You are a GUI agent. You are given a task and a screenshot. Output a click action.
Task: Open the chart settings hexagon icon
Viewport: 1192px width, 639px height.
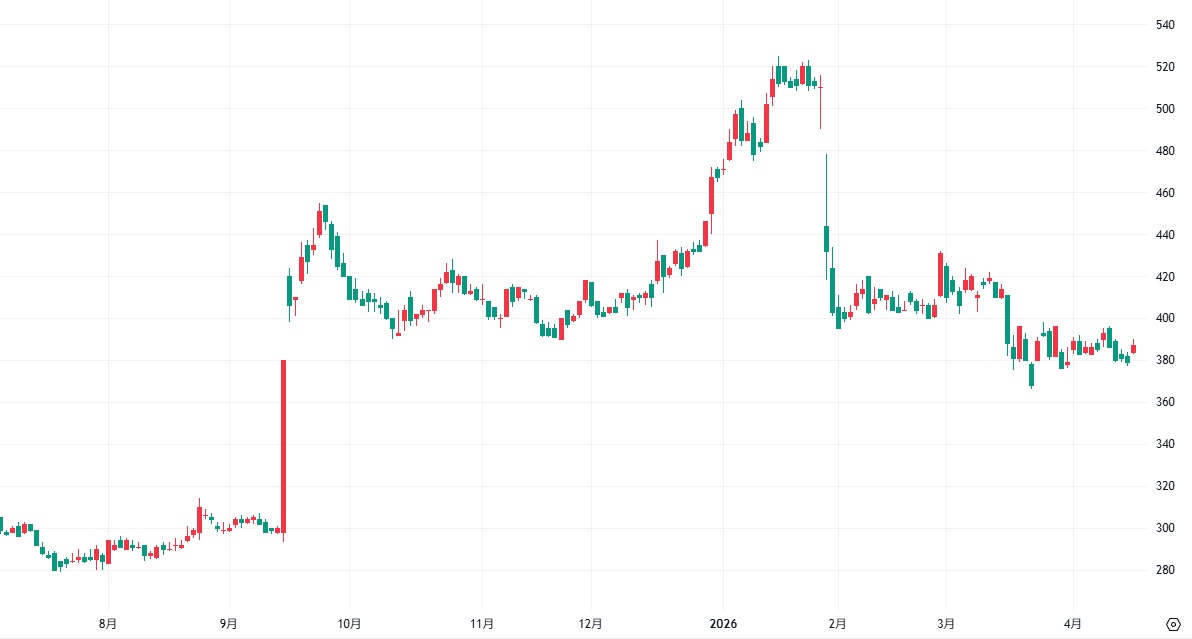[1172, 624]
